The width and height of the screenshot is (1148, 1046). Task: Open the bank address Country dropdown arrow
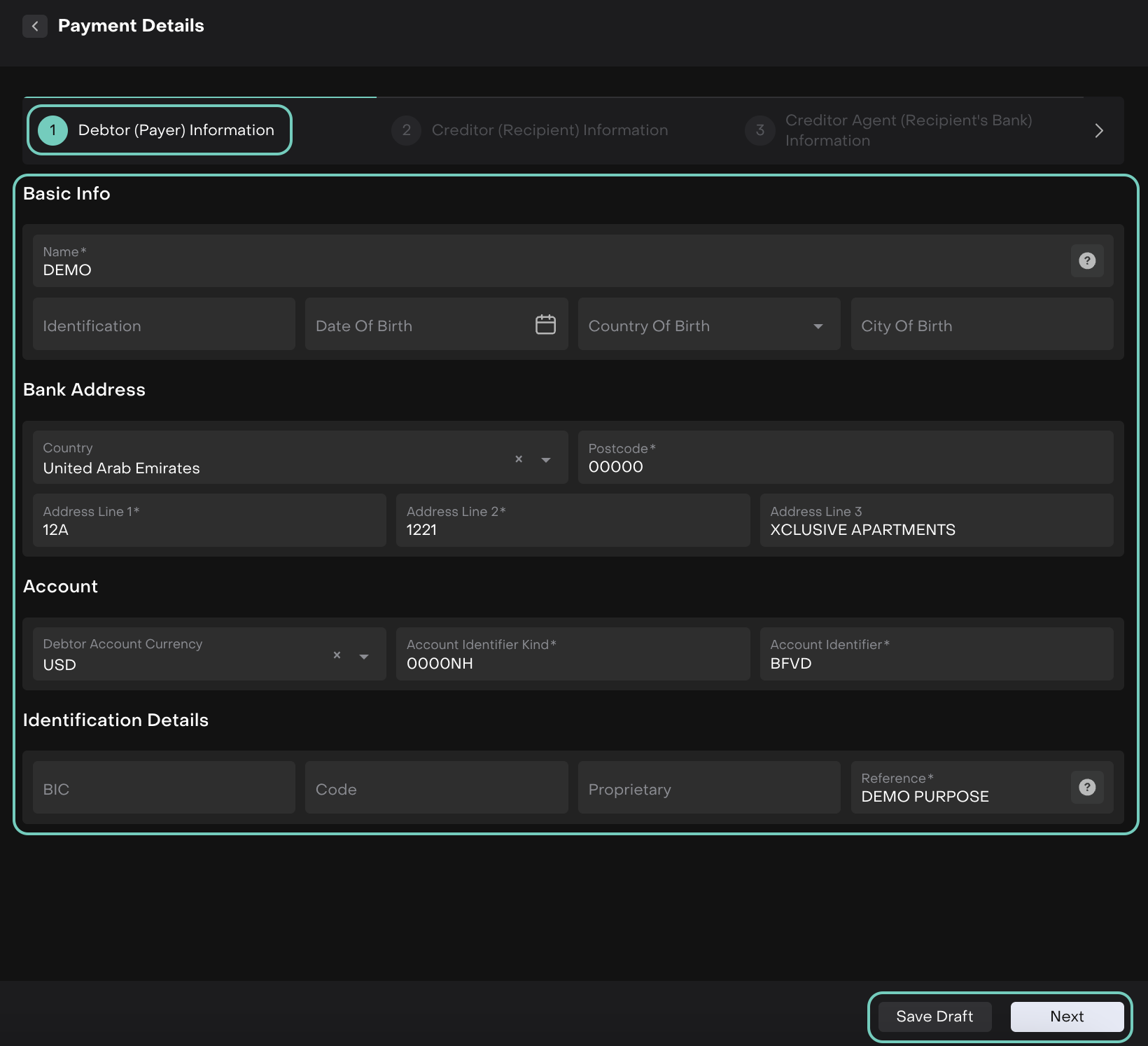[x=546, y=460]
